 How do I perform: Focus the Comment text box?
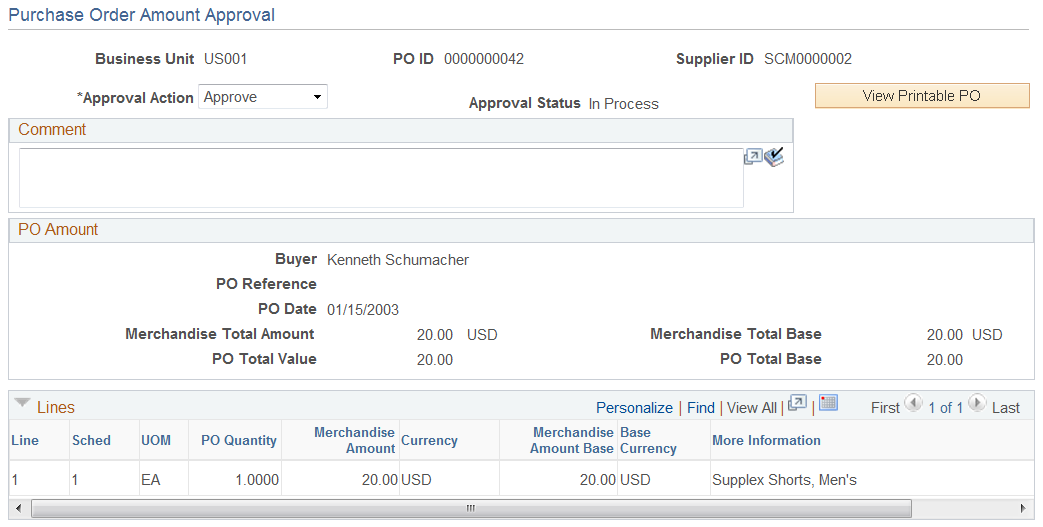[x=381, y=178]
